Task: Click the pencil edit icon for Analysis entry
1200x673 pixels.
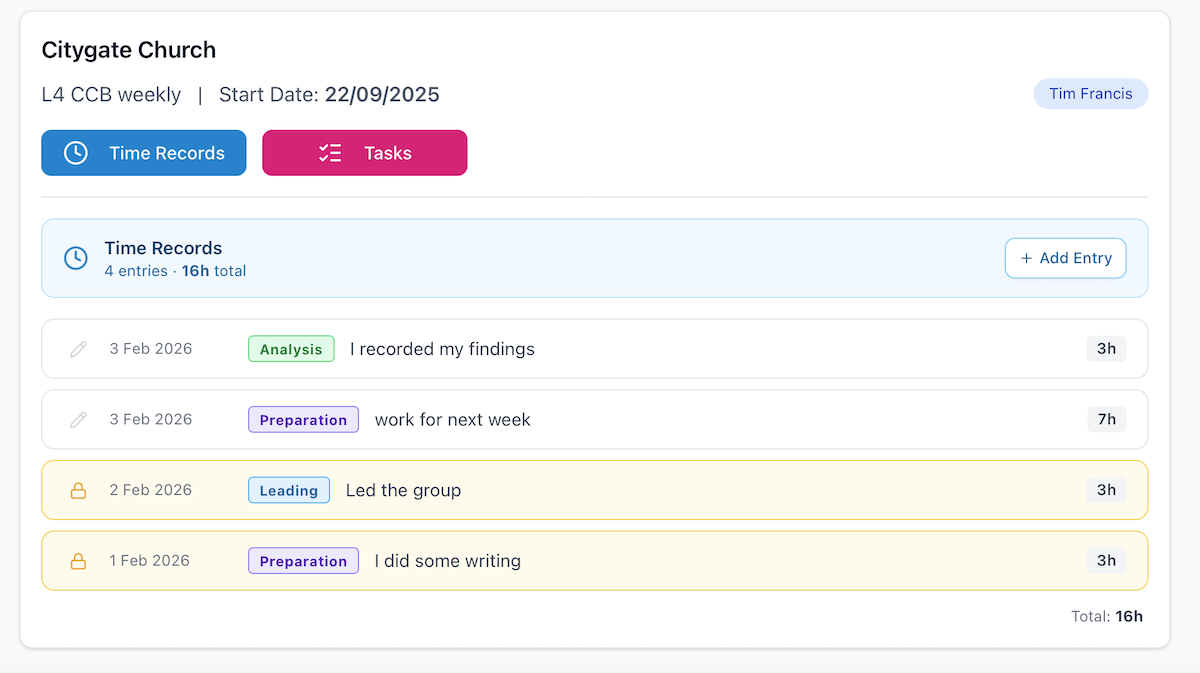Action: pos(78,349)
